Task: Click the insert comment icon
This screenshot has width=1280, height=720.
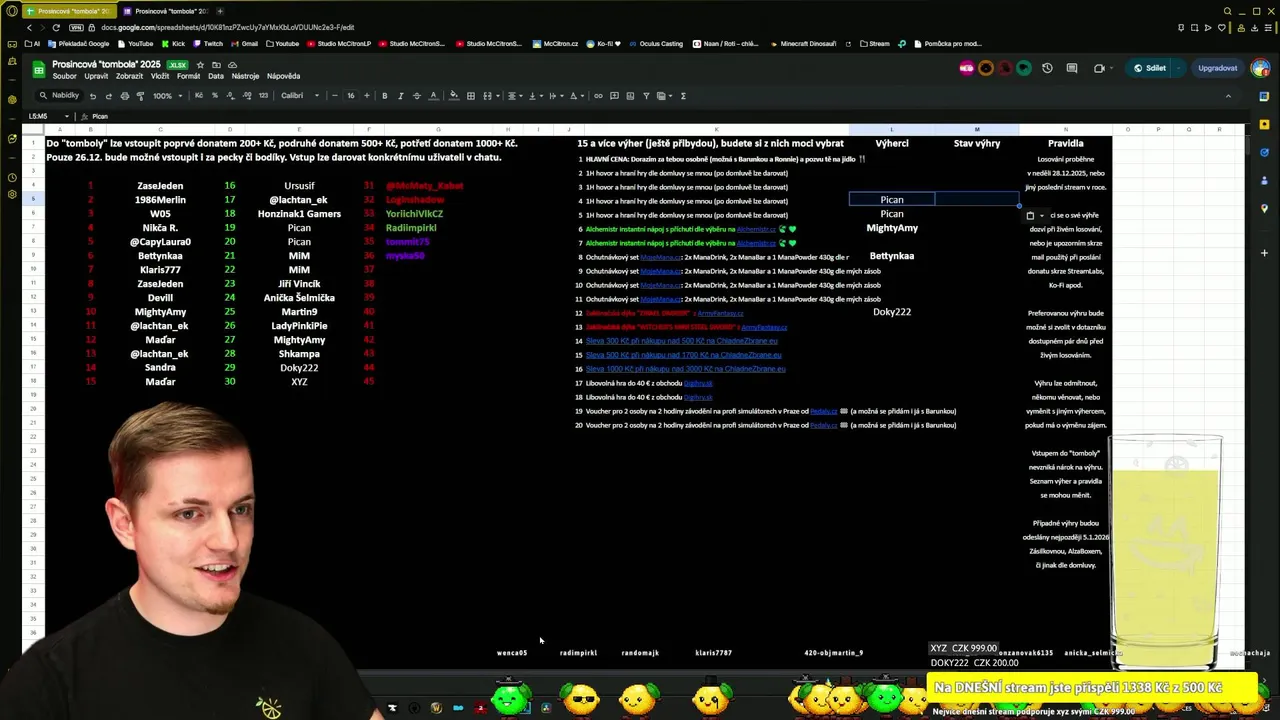Action: point(614,96)
